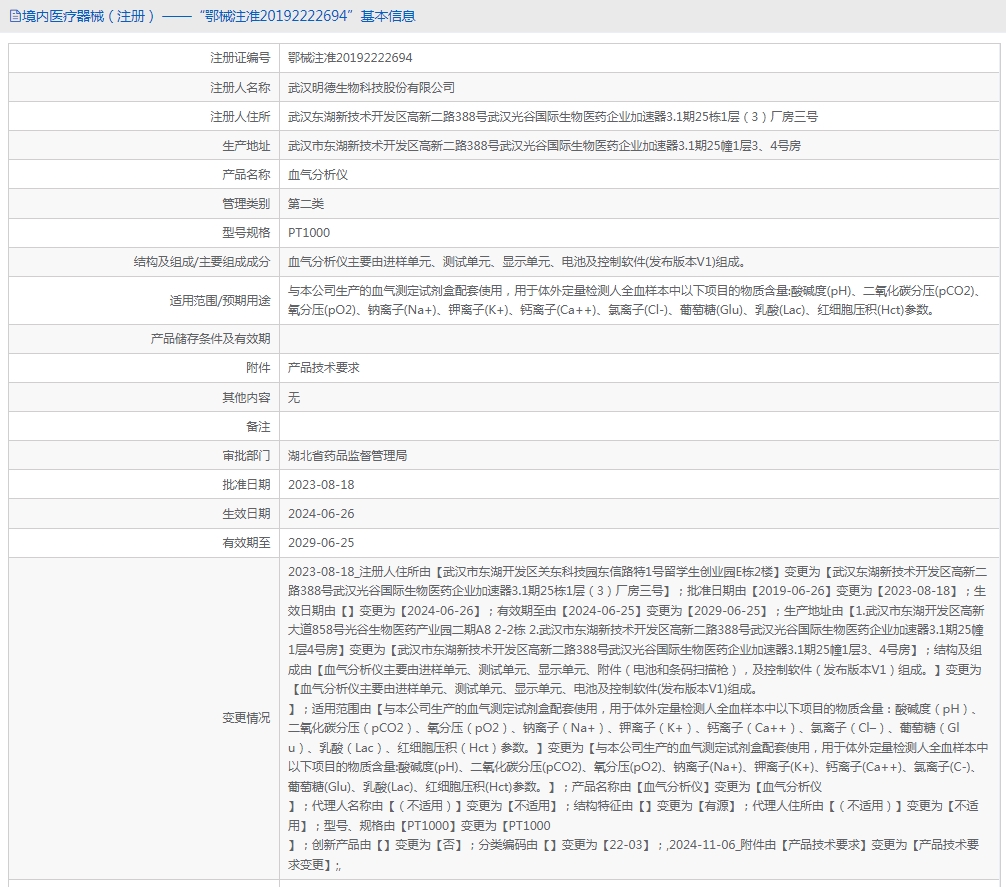
Task: Click the '管理类别' label
Action: [x=246, y=204]
